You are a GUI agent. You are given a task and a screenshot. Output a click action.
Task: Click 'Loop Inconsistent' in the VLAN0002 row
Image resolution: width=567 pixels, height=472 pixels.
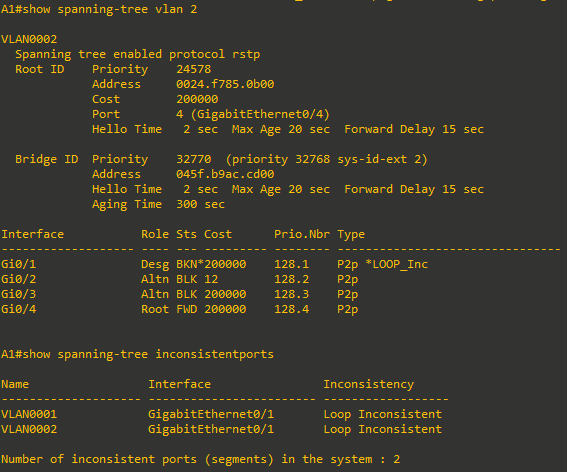[x=383, y=430]
